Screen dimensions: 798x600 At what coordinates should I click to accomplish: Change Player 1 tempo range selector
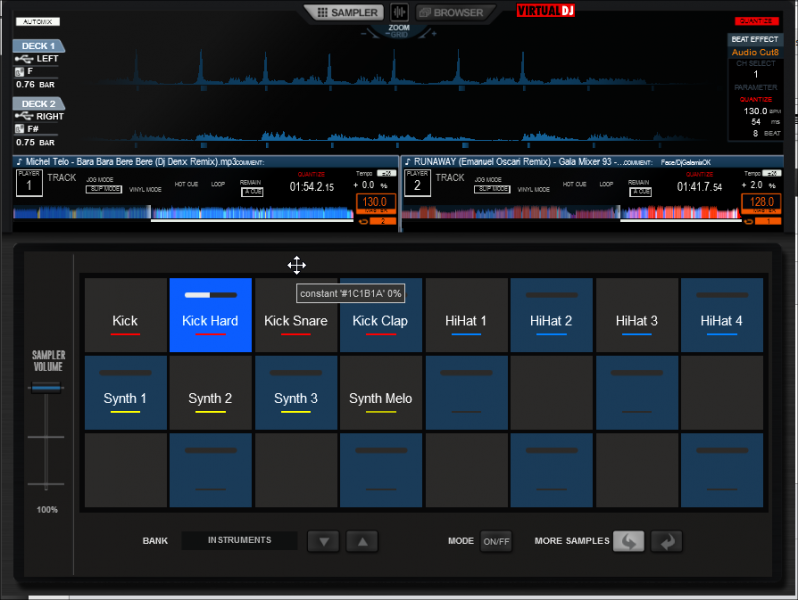click(387, 173)
